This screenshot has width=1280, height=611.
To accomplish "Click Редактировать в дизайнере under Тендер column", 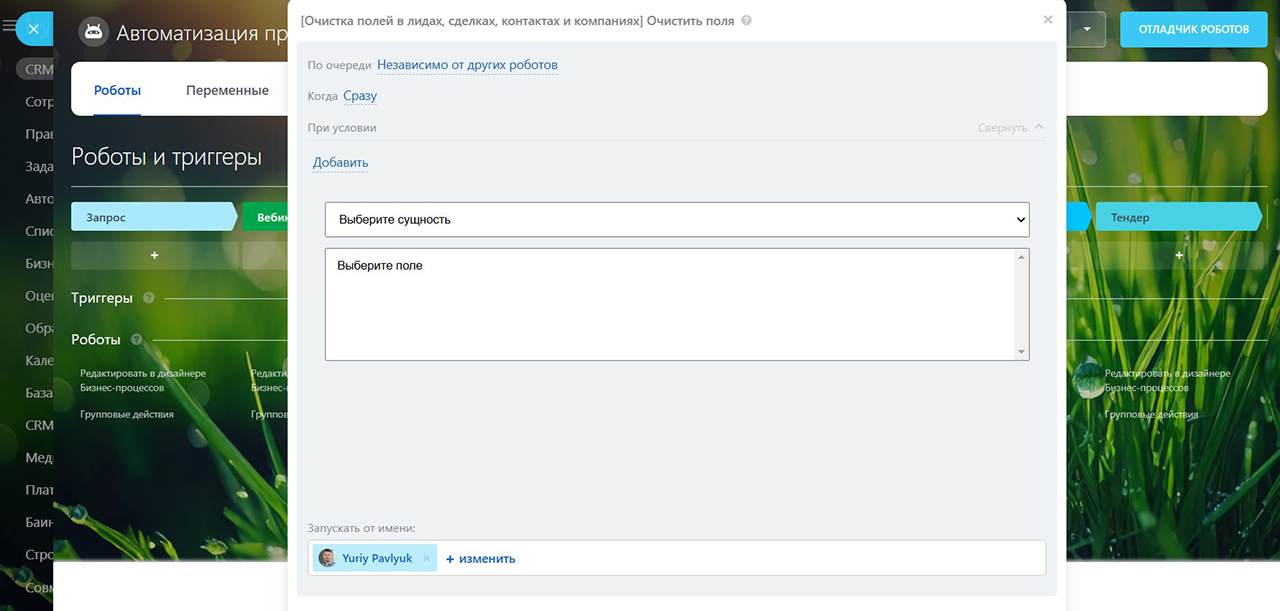I will pos(1168,380).
